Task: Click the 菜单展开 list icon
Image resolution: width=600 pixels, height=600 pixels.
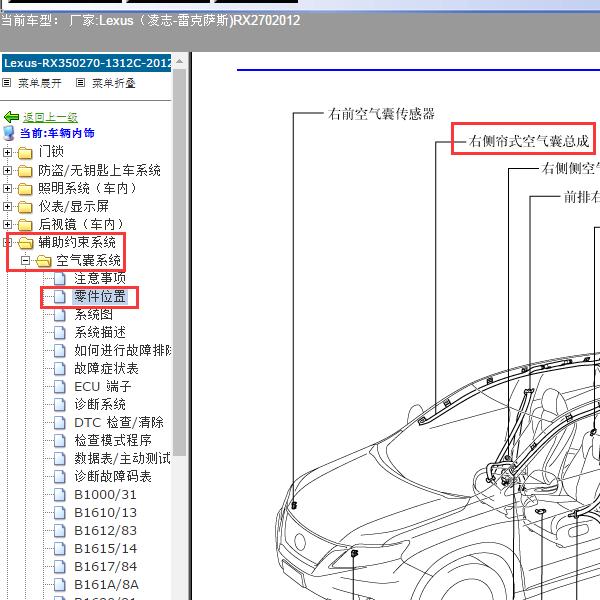Action: point(7,83)
